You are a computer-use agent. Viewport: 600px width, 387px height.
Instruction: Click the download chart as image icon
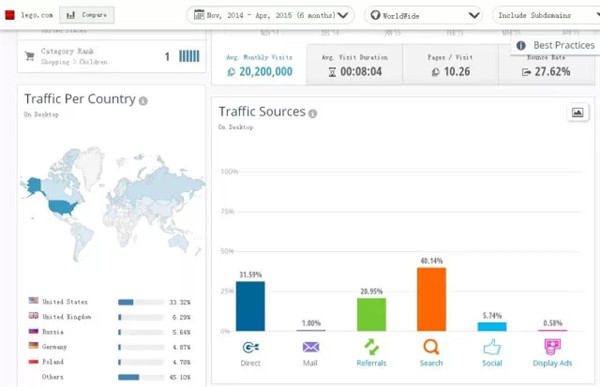click(x=577, y=113)
